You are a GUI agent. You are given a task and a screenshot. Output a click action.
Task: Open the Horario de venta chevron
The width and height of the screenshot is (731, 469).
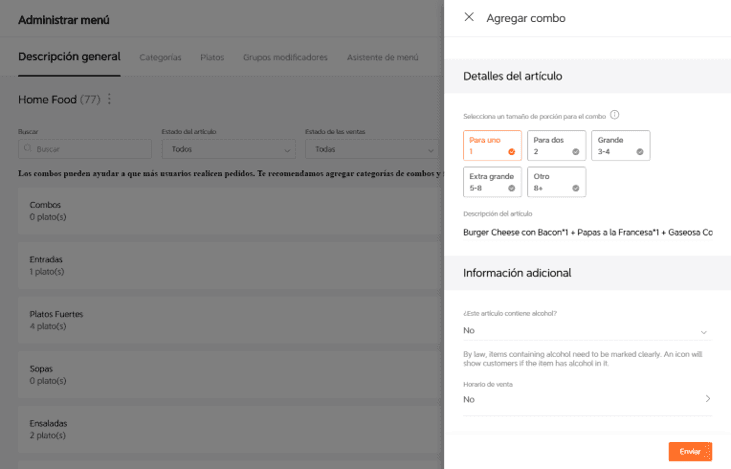coord(708,399)
